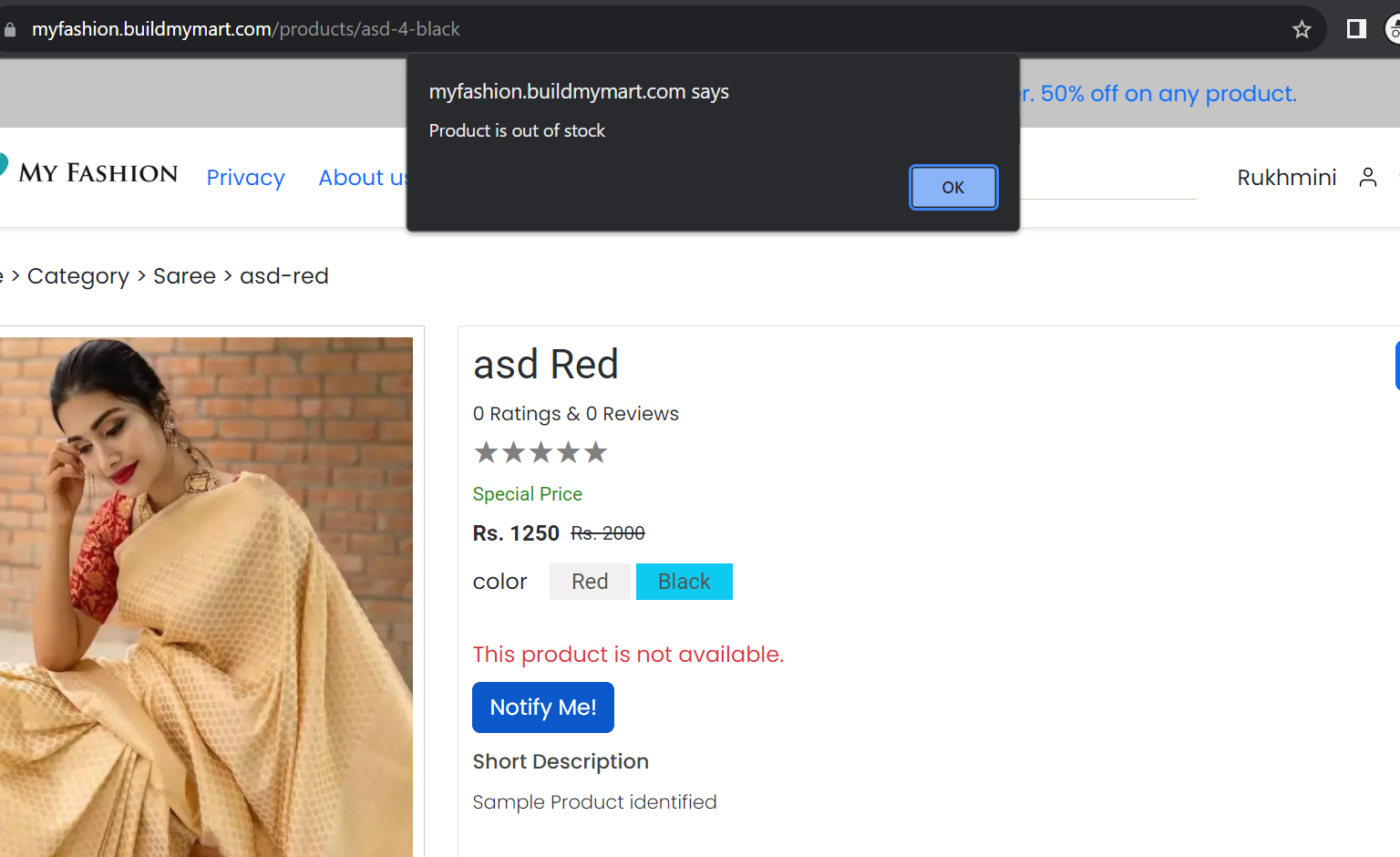The height and width of the screenshot is (857, 1400).
Task: Open the browser side panel icon
Action: 1356,29
